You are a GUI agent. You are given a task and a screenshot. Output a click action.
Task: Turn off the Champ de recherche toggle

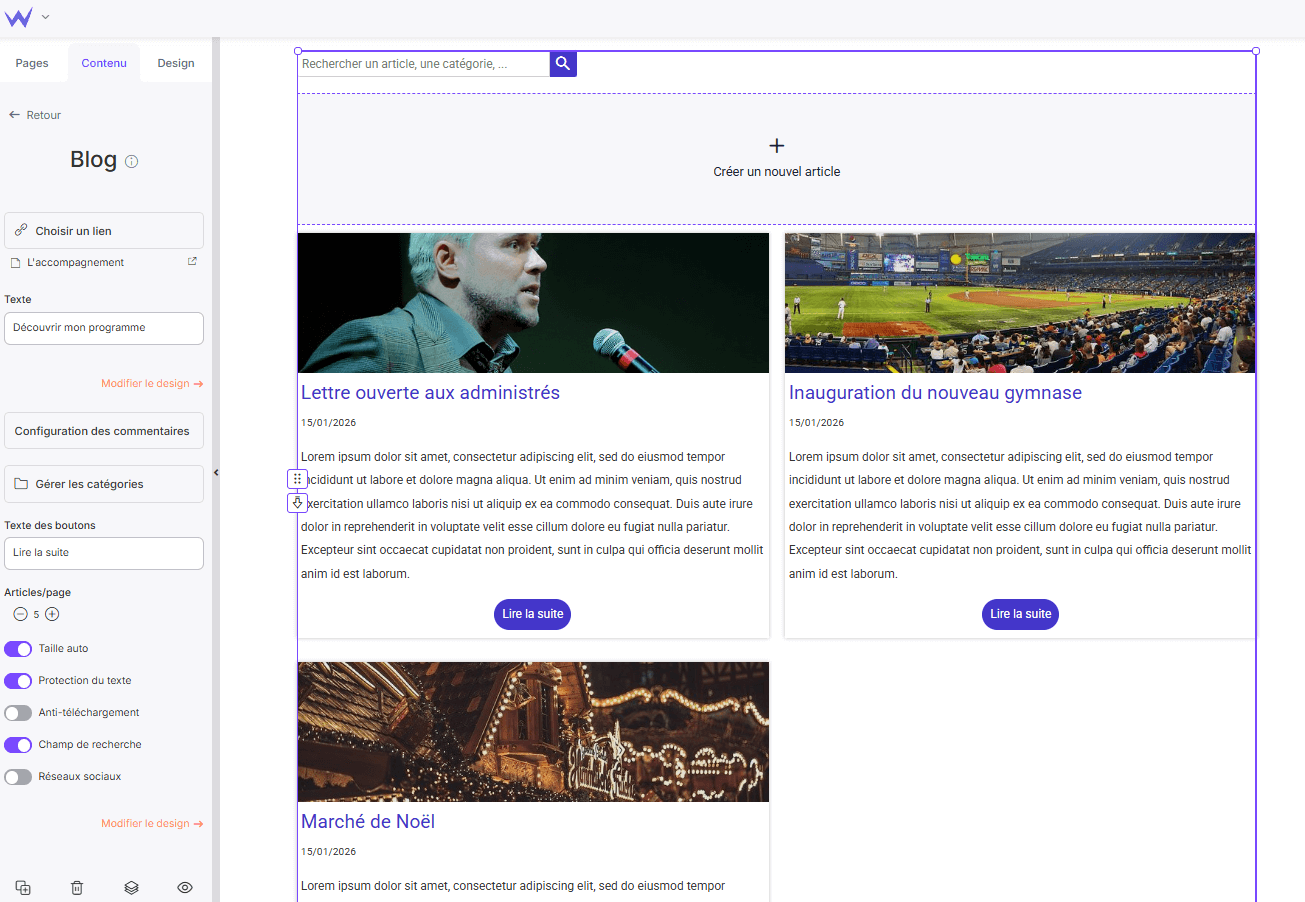(x=18, y=744)
